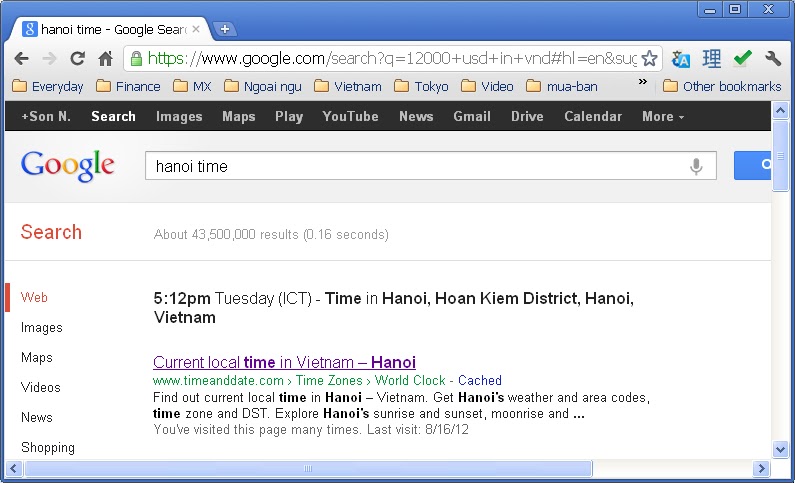Screen dimensions: 795x483
Task: Start voice search with the microphone icon
Action: click(x=696, y=166)
